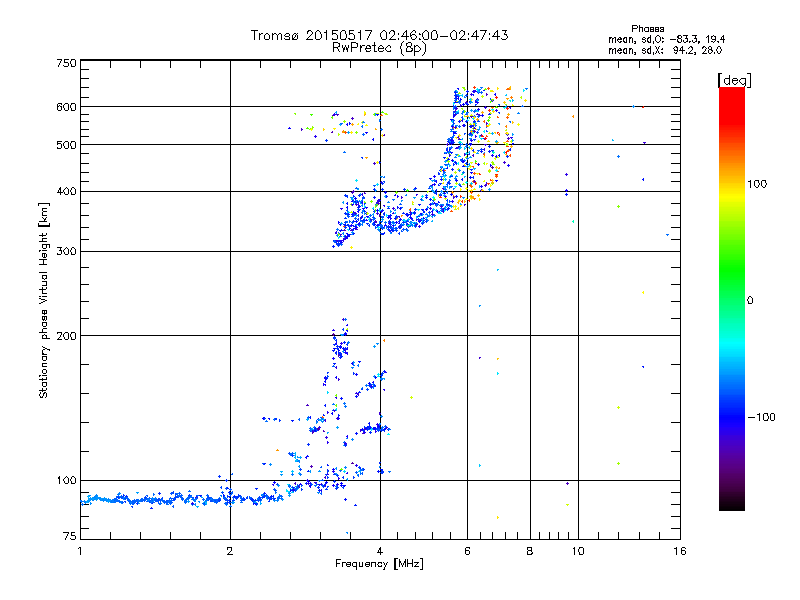Click the y-axis label 'Stationary phase Virtual Height [km]'
Image resolution: width=800 pixels, height=600 pixels.
[x=44, y=300]
